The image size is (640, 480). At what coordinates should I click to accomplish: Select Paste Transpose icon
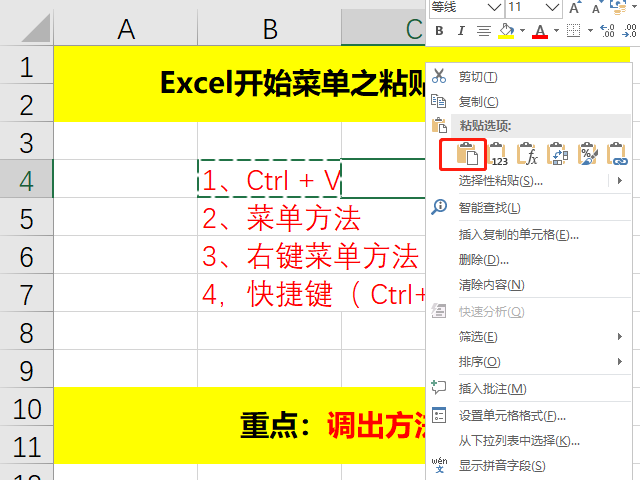pyautogui.click(x=557, y=154)
